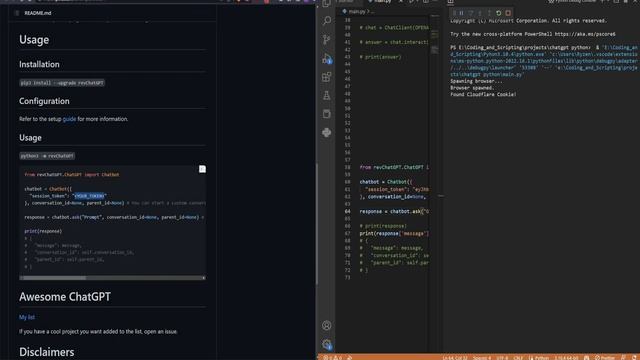The image size is (640, 360).
Task: Open My list link
Action: (27, 317)
